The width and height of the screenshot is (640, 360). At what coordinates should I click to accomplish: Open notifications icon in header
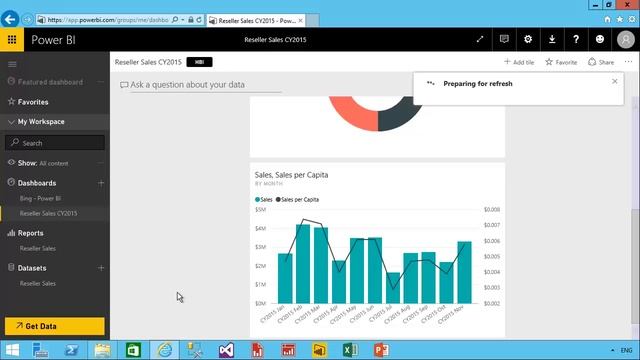point(504,39)
